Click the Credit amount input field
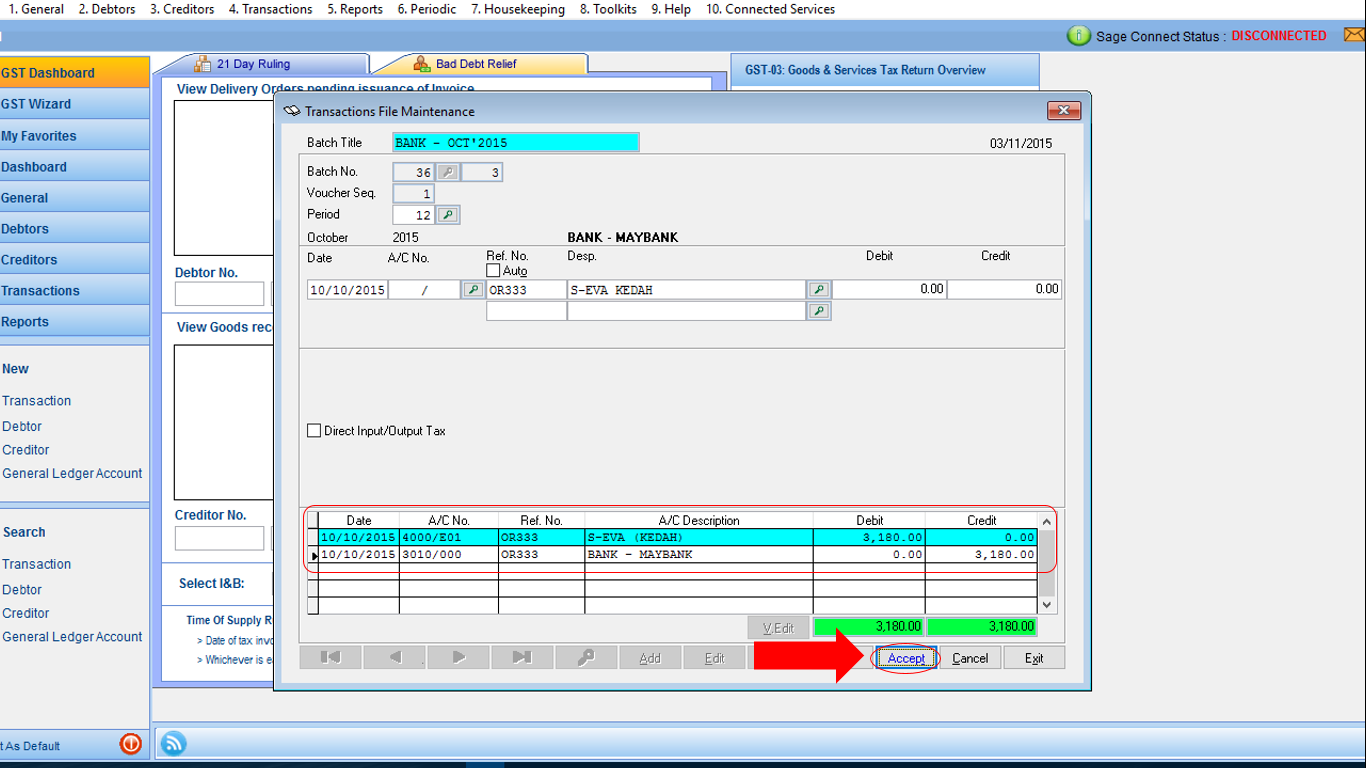Image resolution: width=1366 pixels, height=768 pixels. (1004, 290)
